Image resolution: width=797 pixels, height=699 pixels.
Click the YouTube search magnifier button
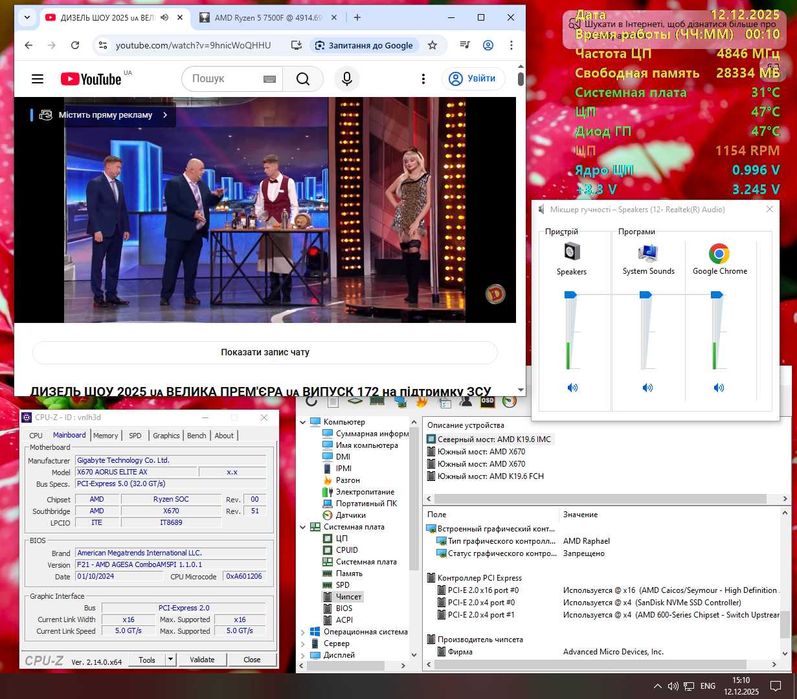(x=303, y=79)
